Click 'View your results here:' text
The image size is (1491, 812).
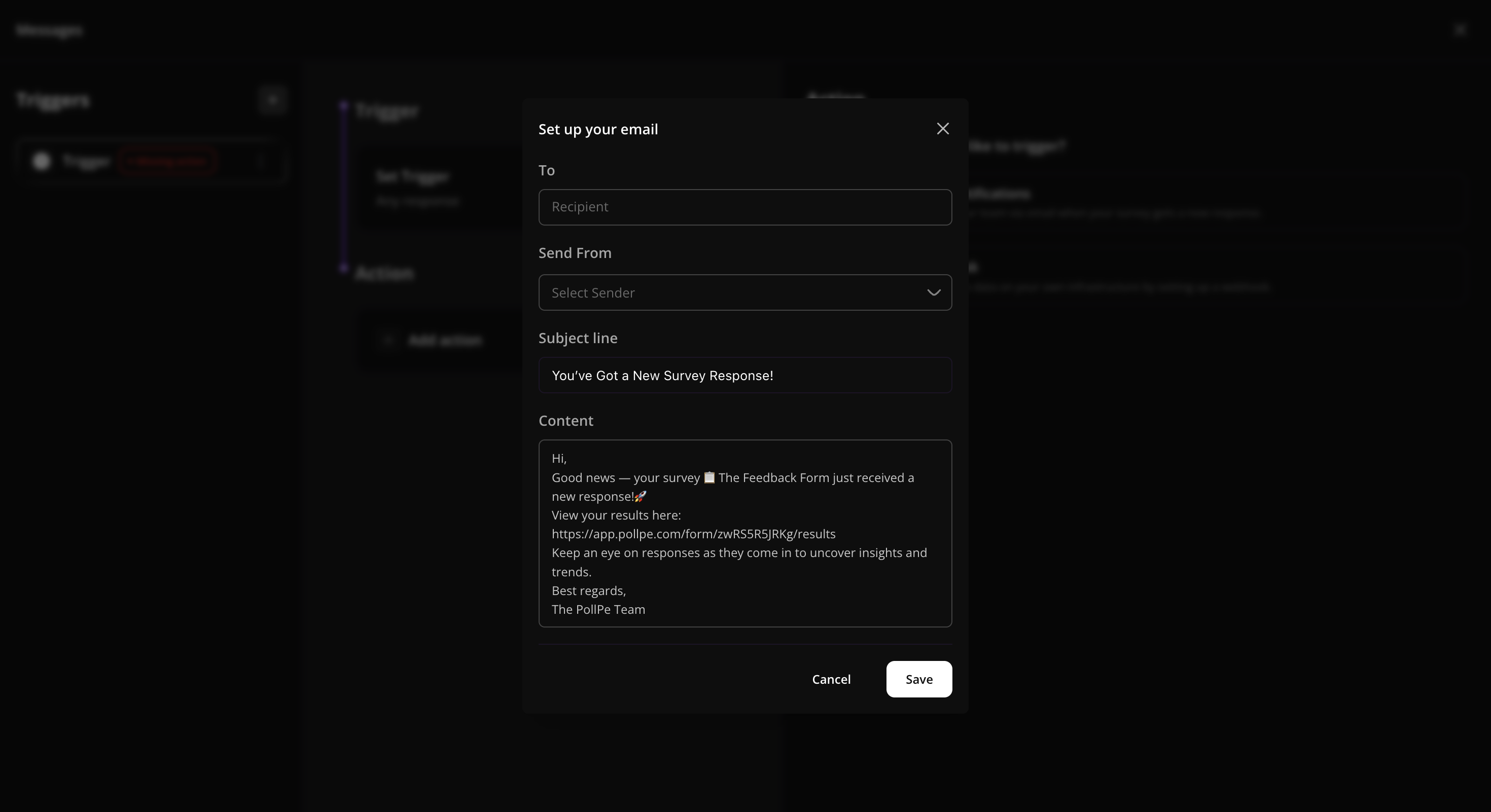point(616,515)
